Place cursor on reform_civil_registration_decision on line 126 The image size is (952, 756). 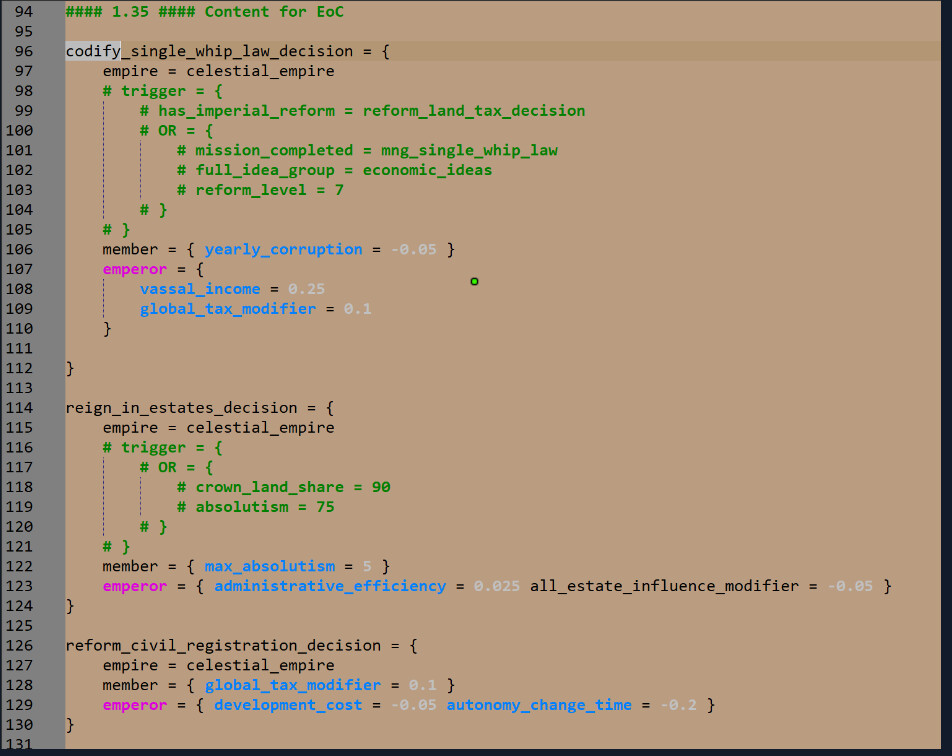coord(223,645)
